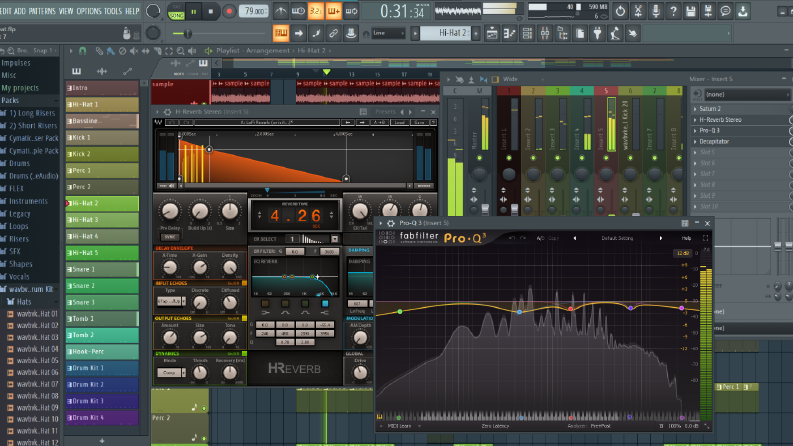
Task: Click the one-click recording microphone icon
Action: click(x=656, y=11)
